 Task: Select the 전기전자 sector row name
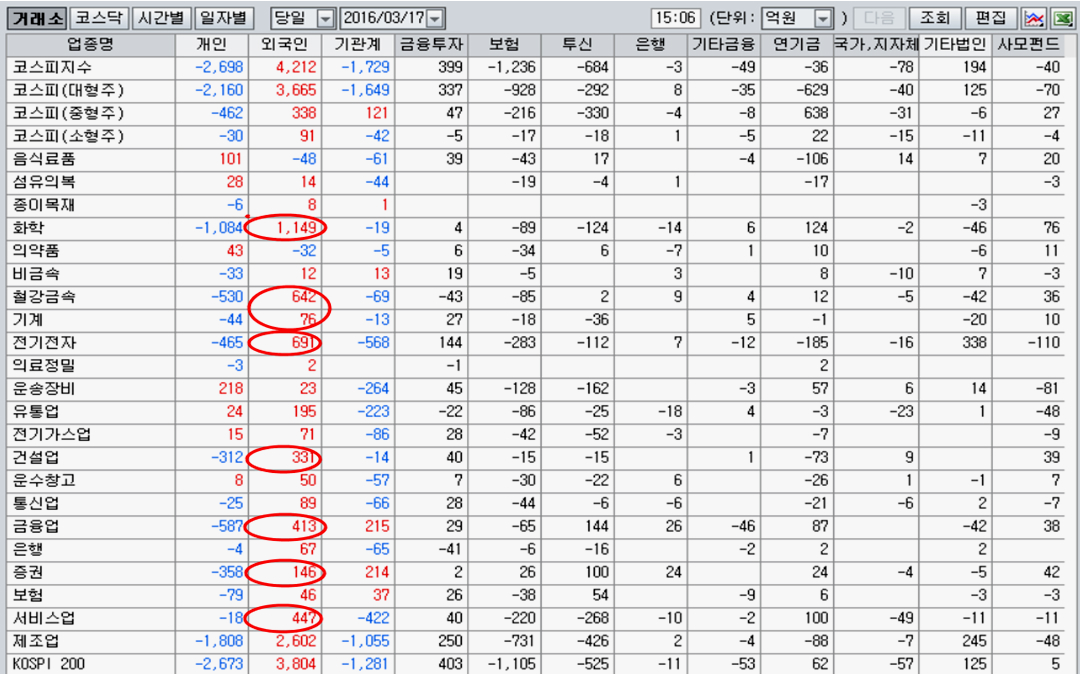point(42,343)
